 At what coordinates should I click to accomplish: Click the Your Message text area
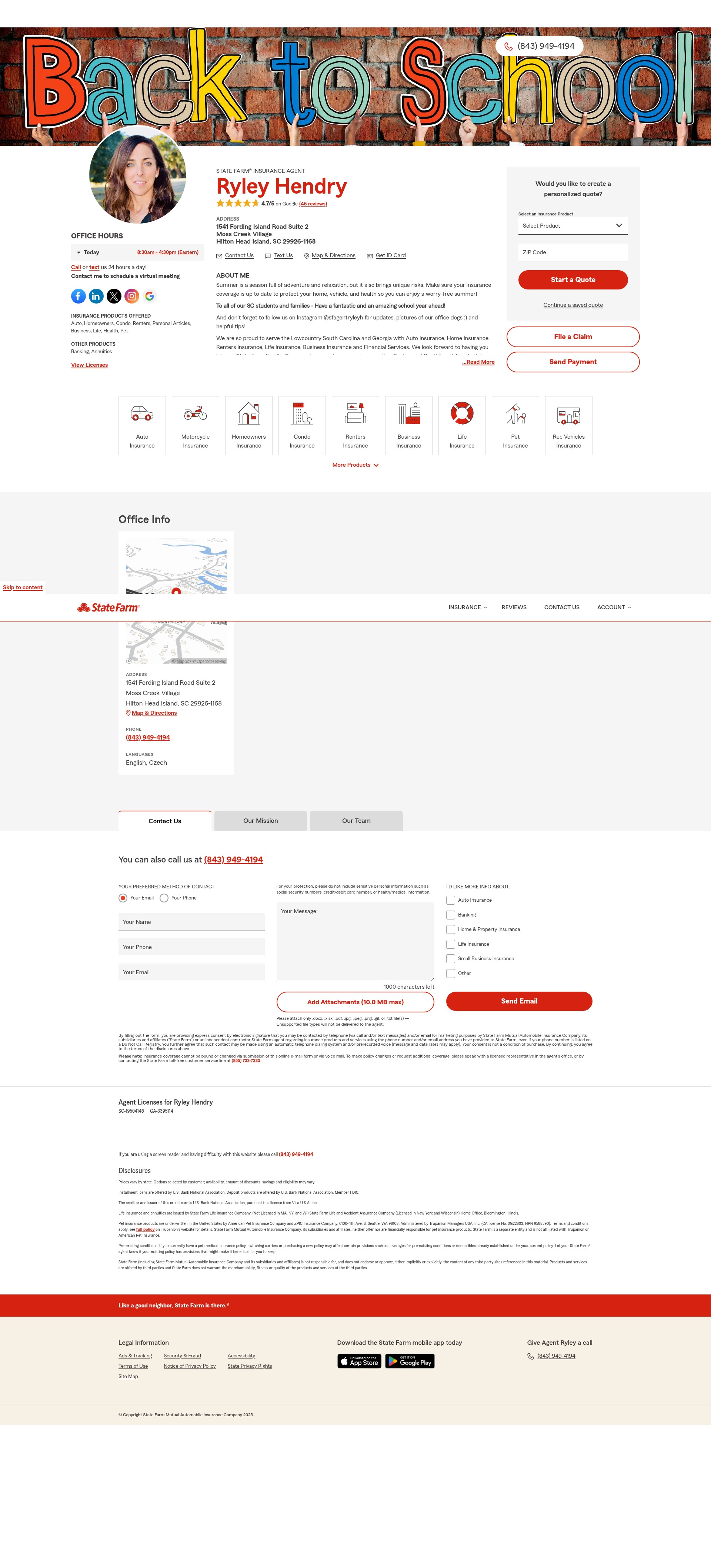[355, 942]
